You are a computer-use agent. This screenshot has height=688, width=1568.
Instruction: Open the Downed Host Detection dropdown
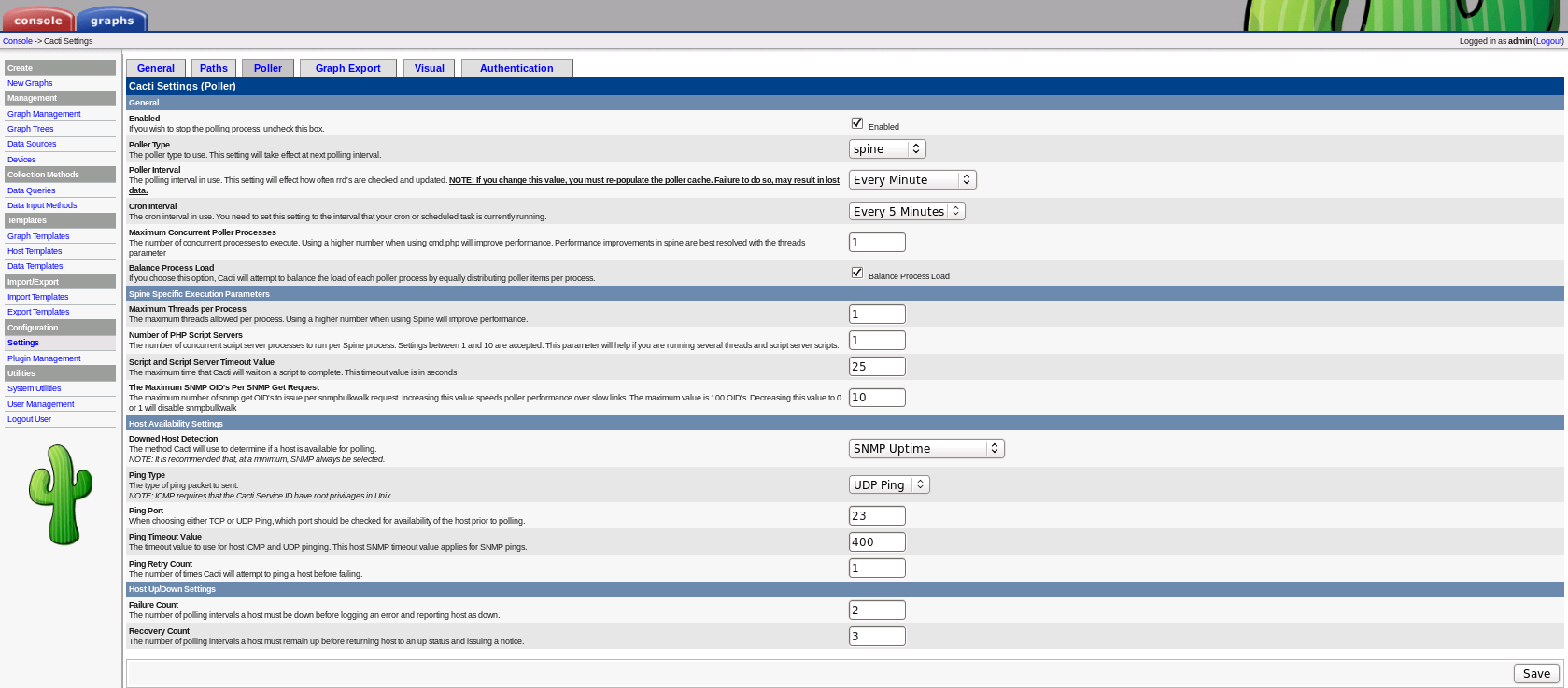point(926,448)
